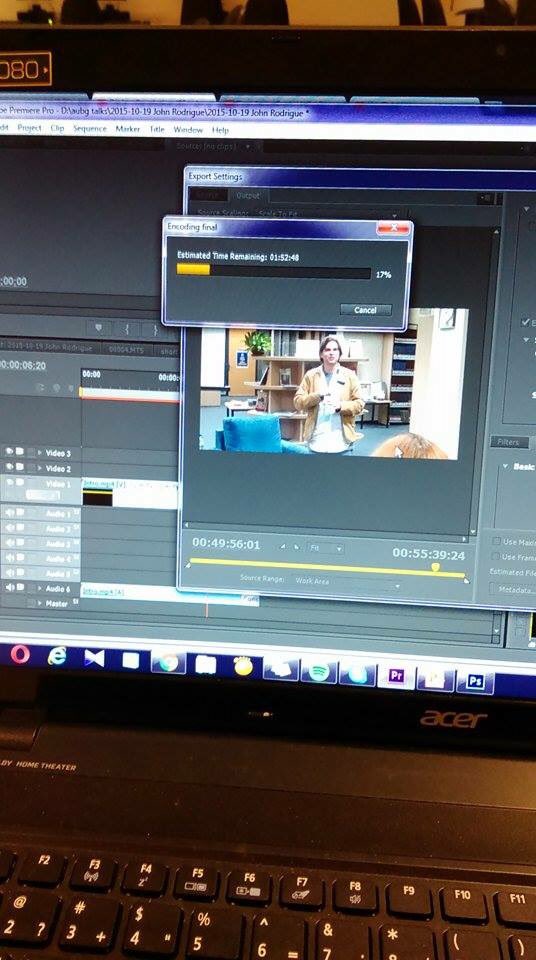
Task: Mute Audio 6 track speaker icon
Action: tap(10, 587)
